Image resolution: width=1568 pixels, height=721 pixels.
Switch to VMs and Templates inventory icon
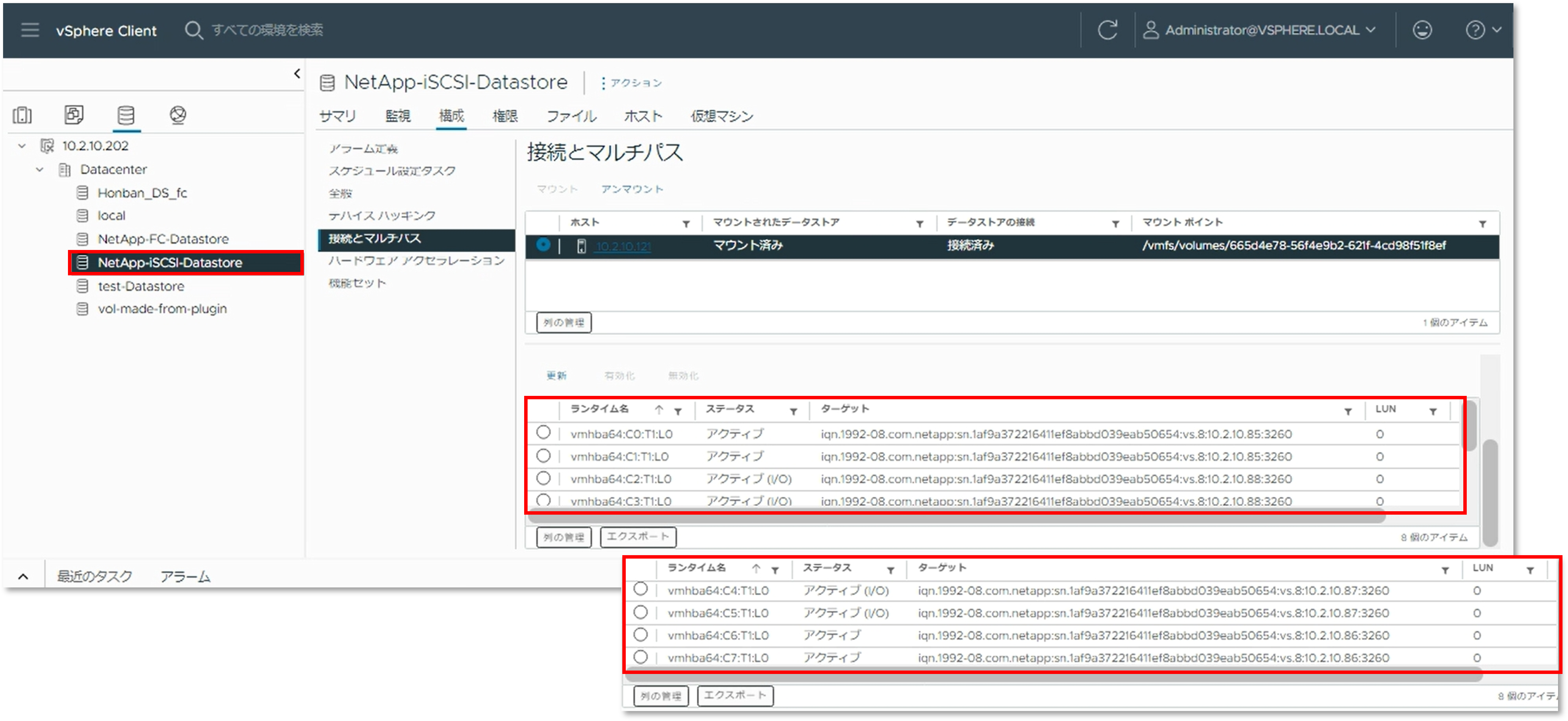coord(74,114)
